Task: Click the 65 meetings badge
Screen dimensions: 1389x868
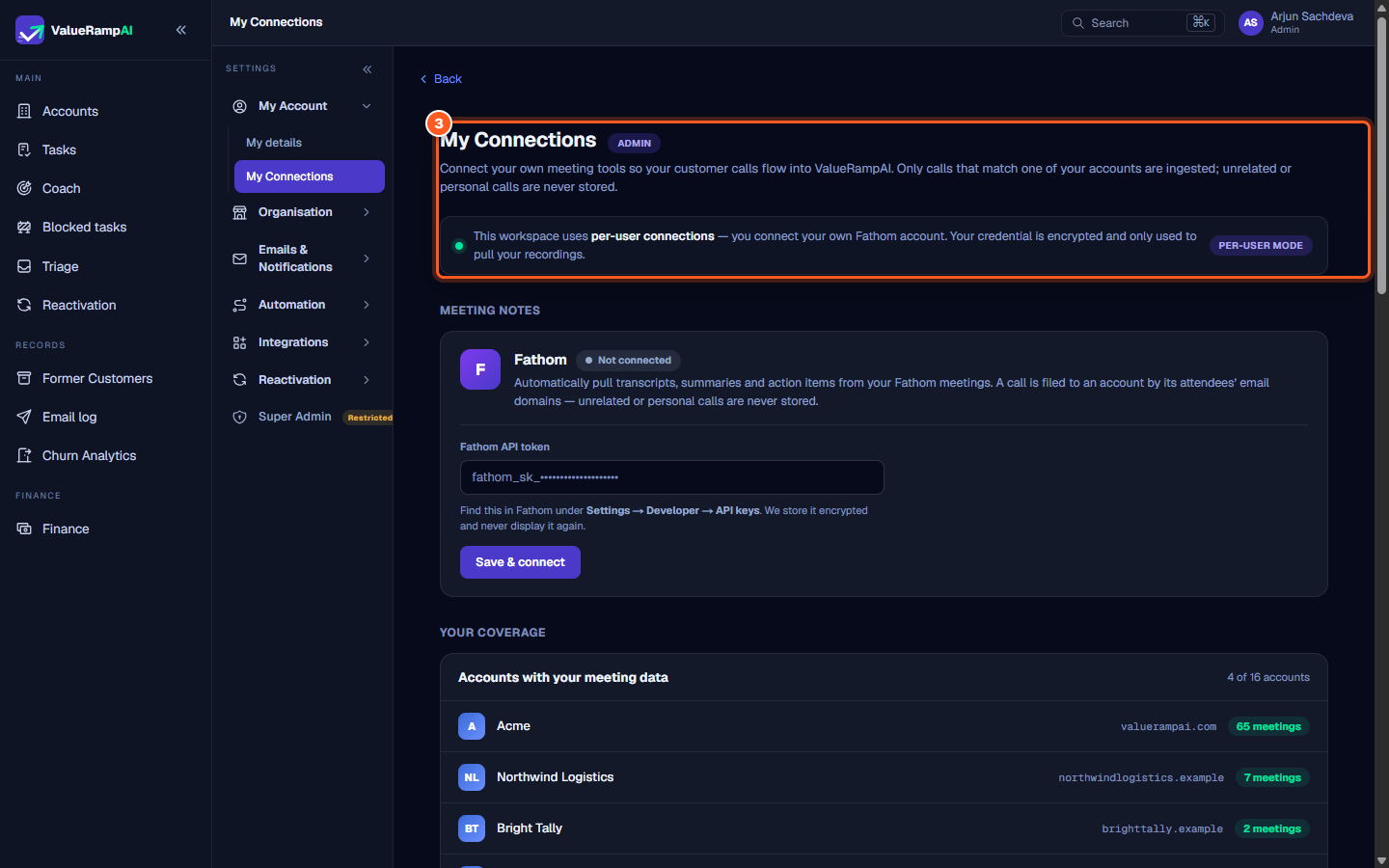Action: click(1268, 726)
